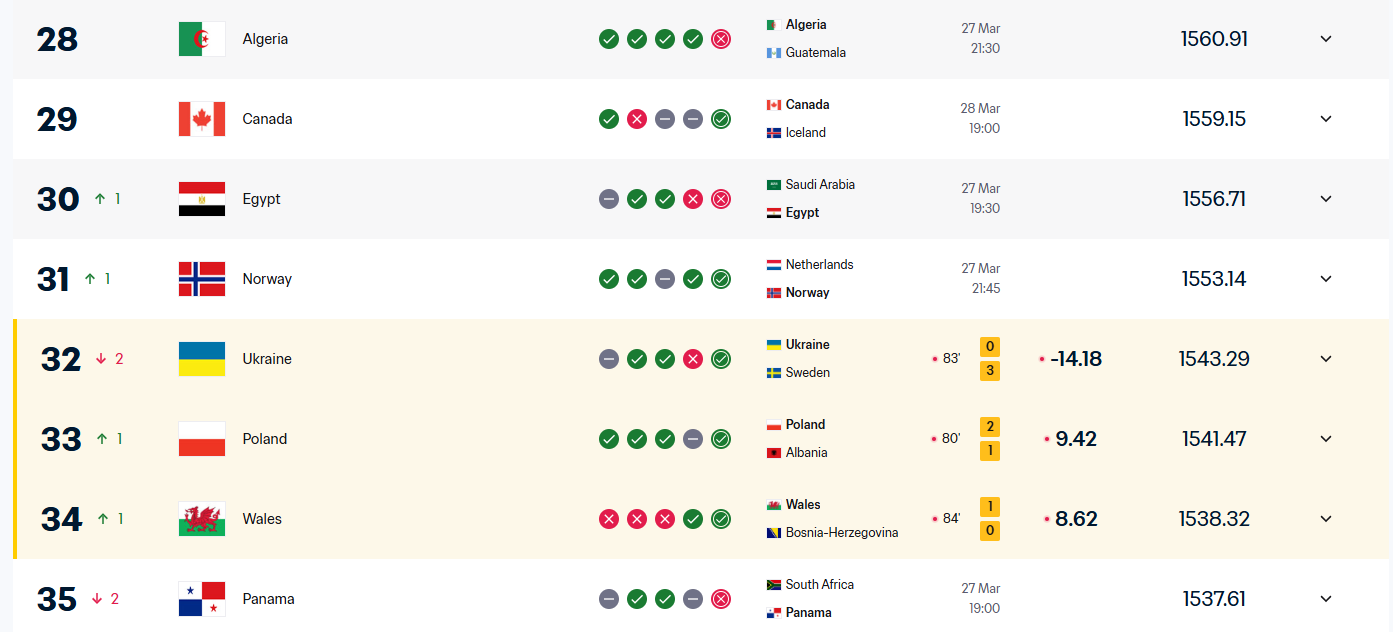Click Algeria's red loss form indicator
The width and height of the screenshot is (1393, 632).
point(721,39)
